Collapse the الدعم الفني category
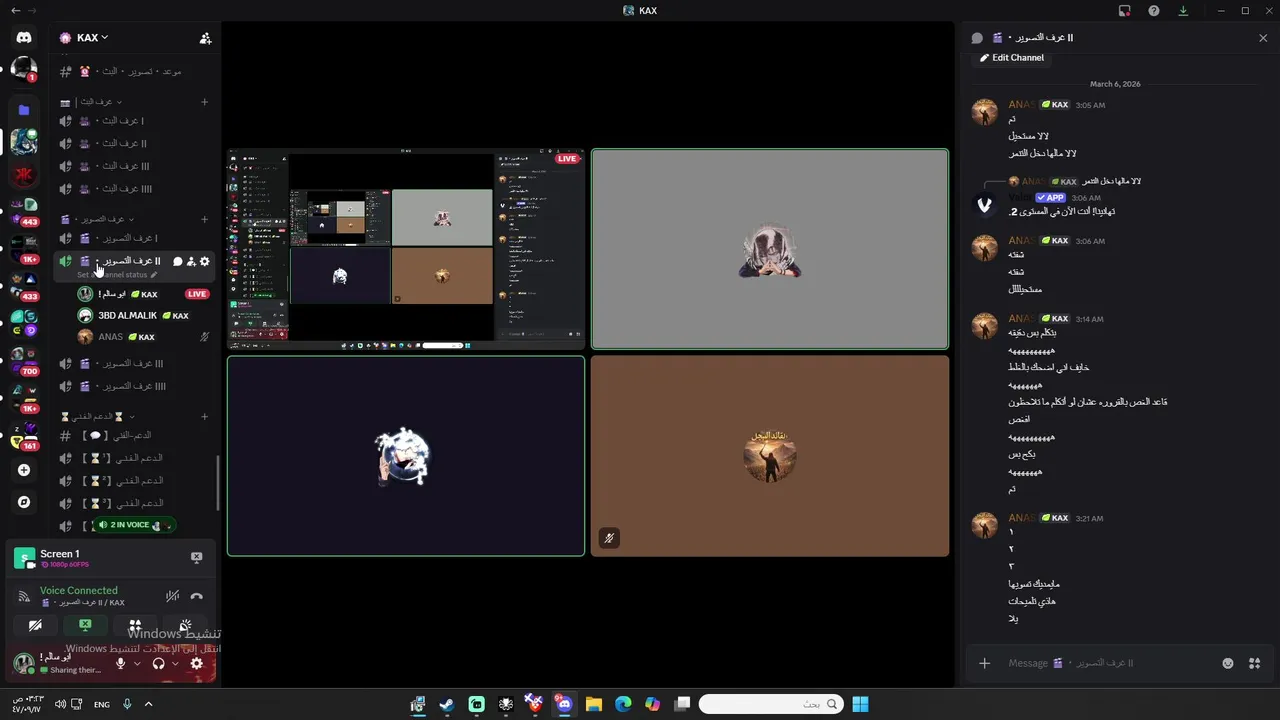This screenshot has height=720, width=1280. [x=98, y=416]
